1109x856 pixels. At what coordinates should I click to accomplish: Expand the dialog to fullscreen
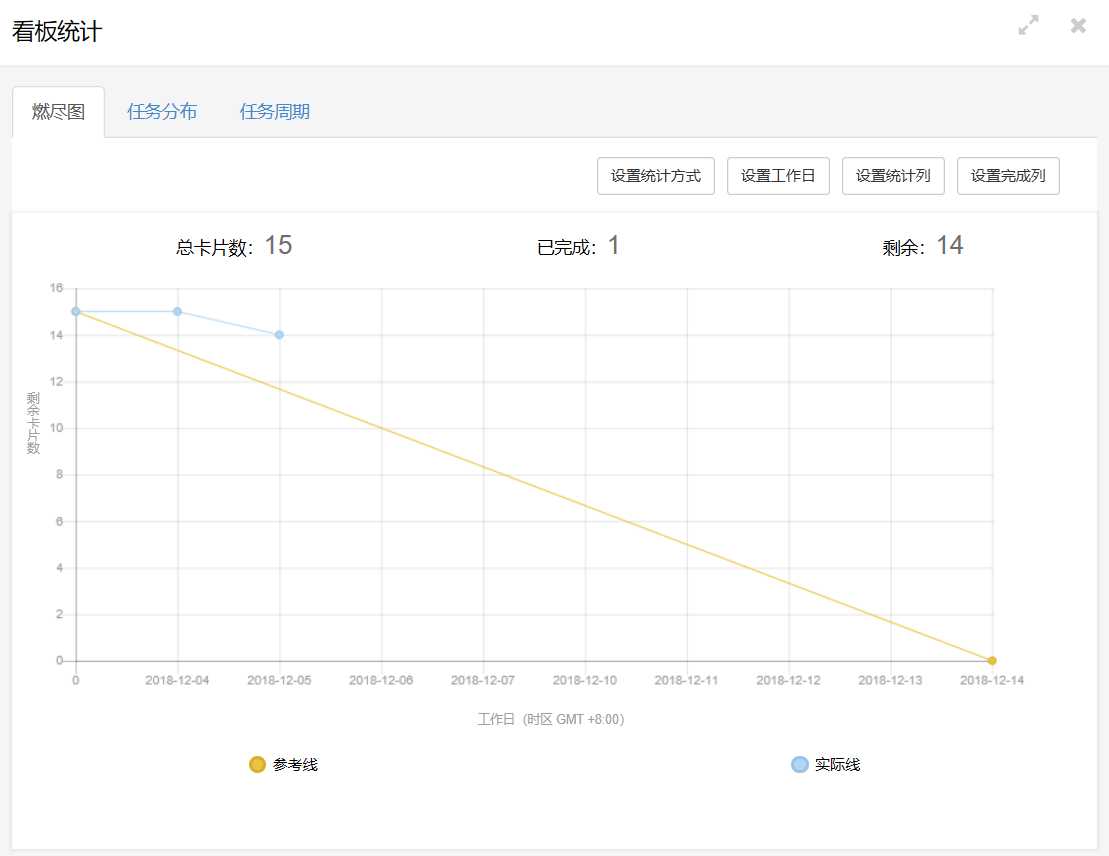point(1028,25)
